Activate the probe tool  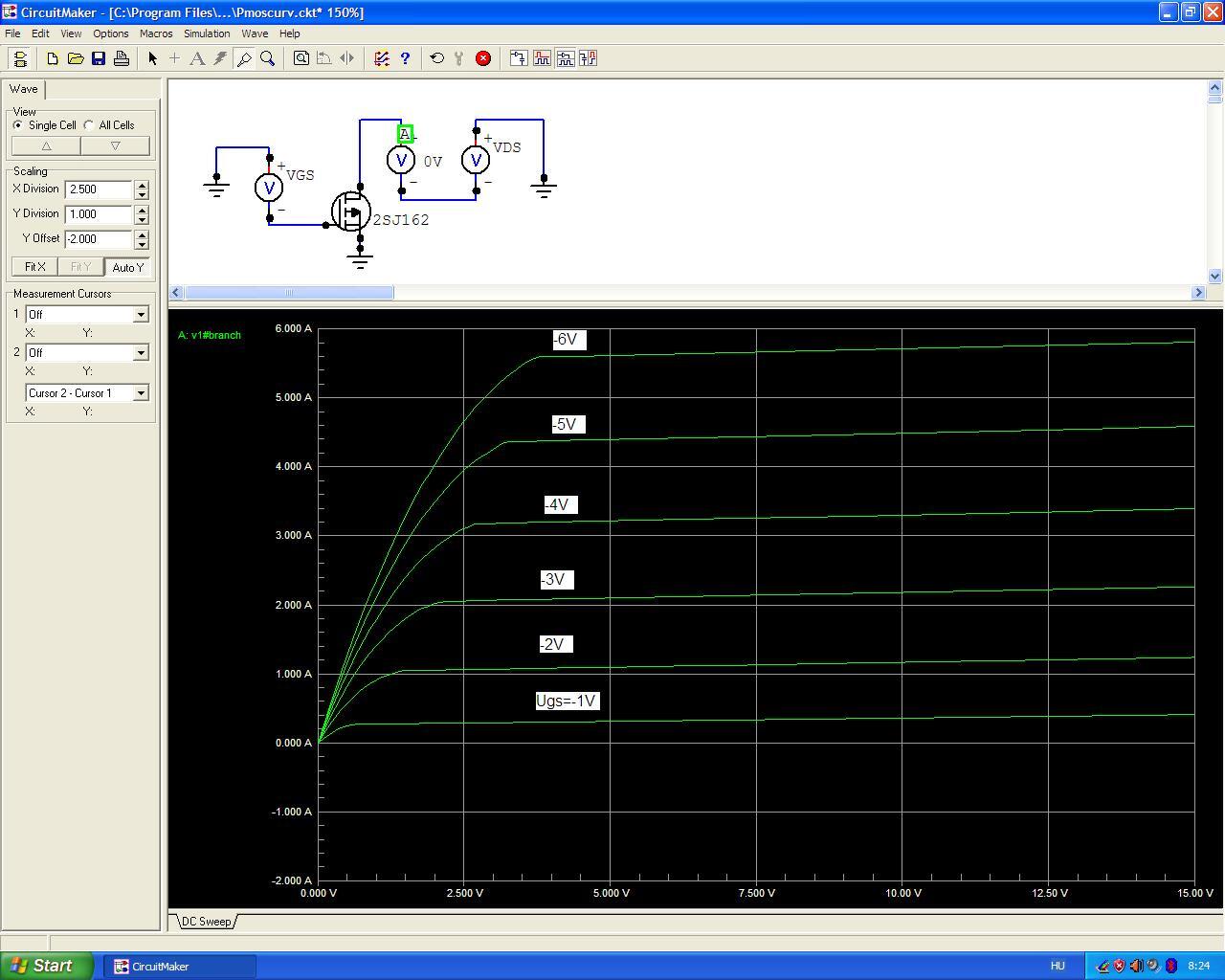point(244,58)
